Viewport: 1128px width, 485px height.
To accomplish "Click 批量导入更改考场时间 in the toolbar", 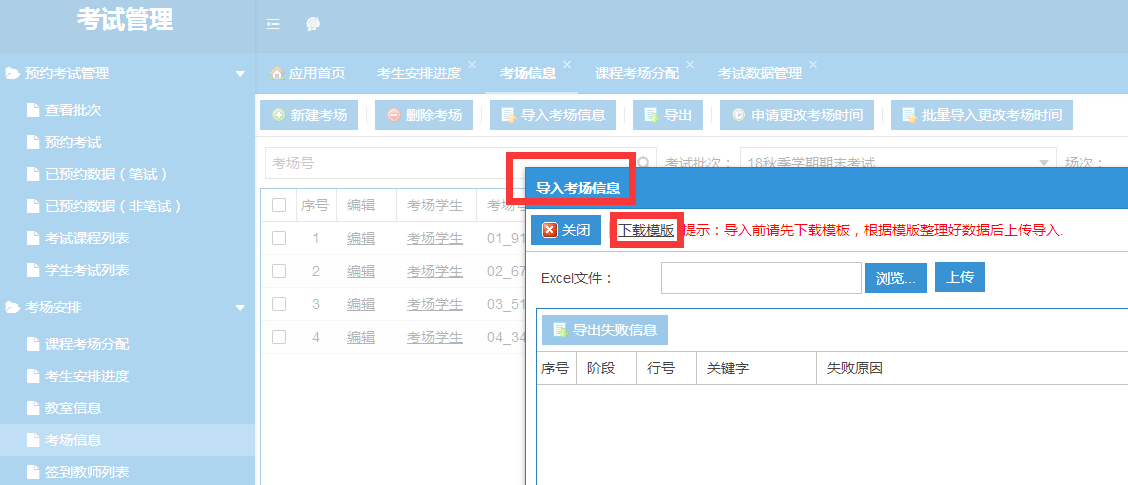I will pyautogui.click(x=981, y=115).
